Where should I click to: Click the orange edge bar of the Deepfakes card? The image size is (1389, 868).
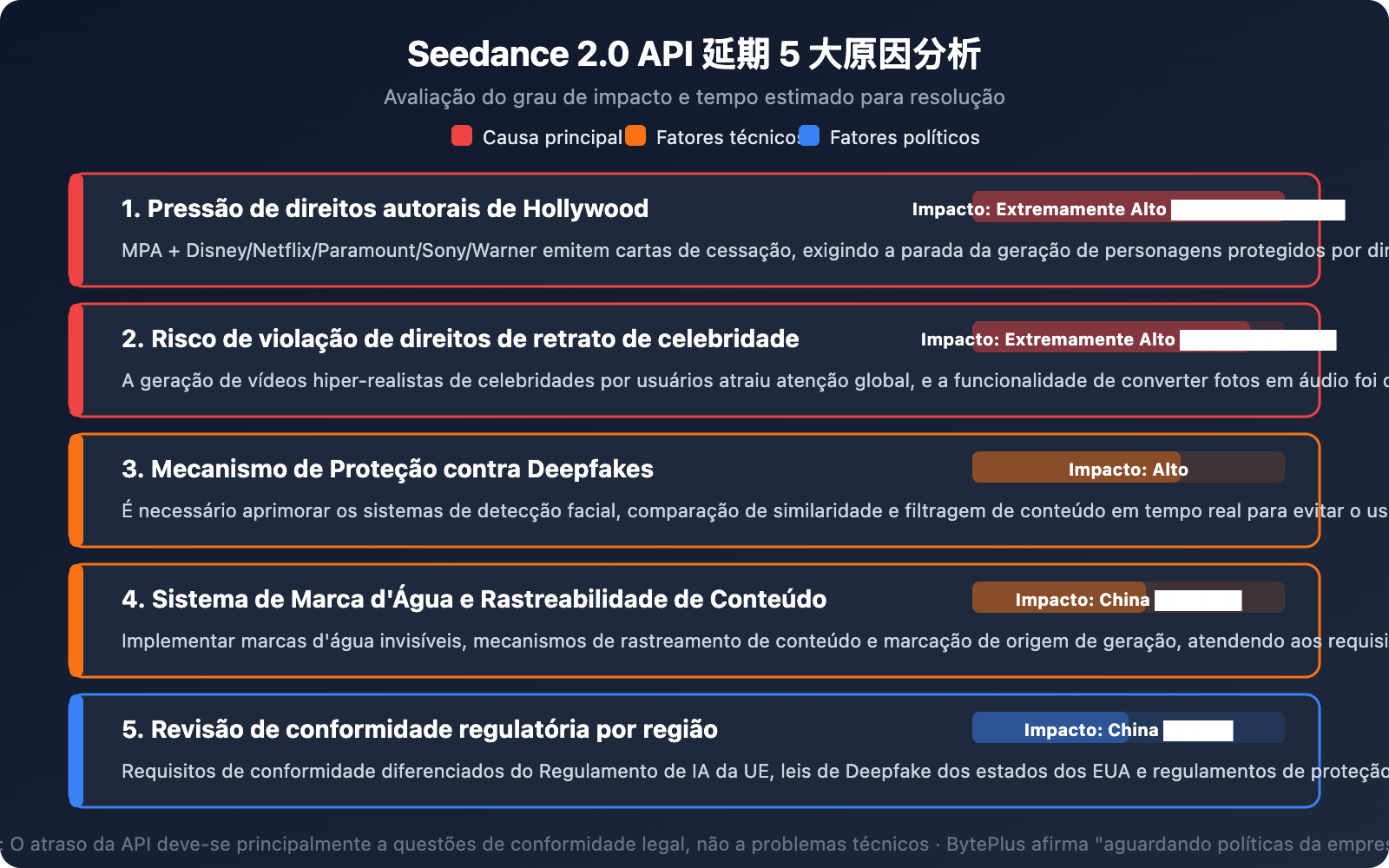click(x=76, y=490)
